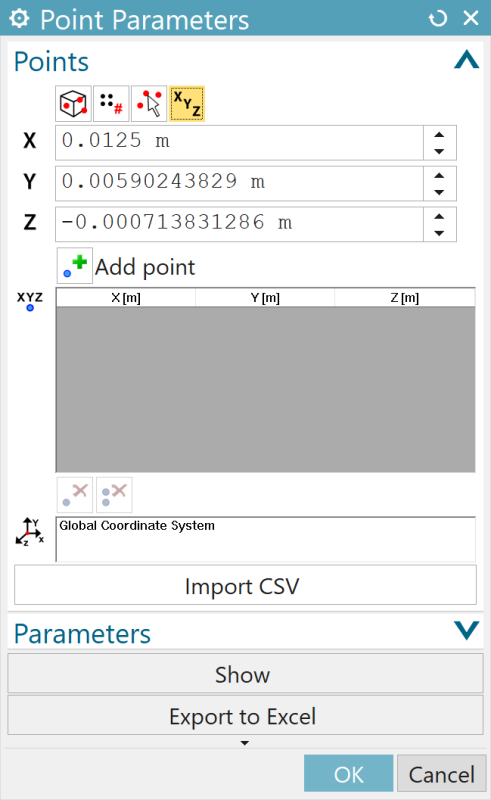Expand more options arrow below Export

point(244,743)
